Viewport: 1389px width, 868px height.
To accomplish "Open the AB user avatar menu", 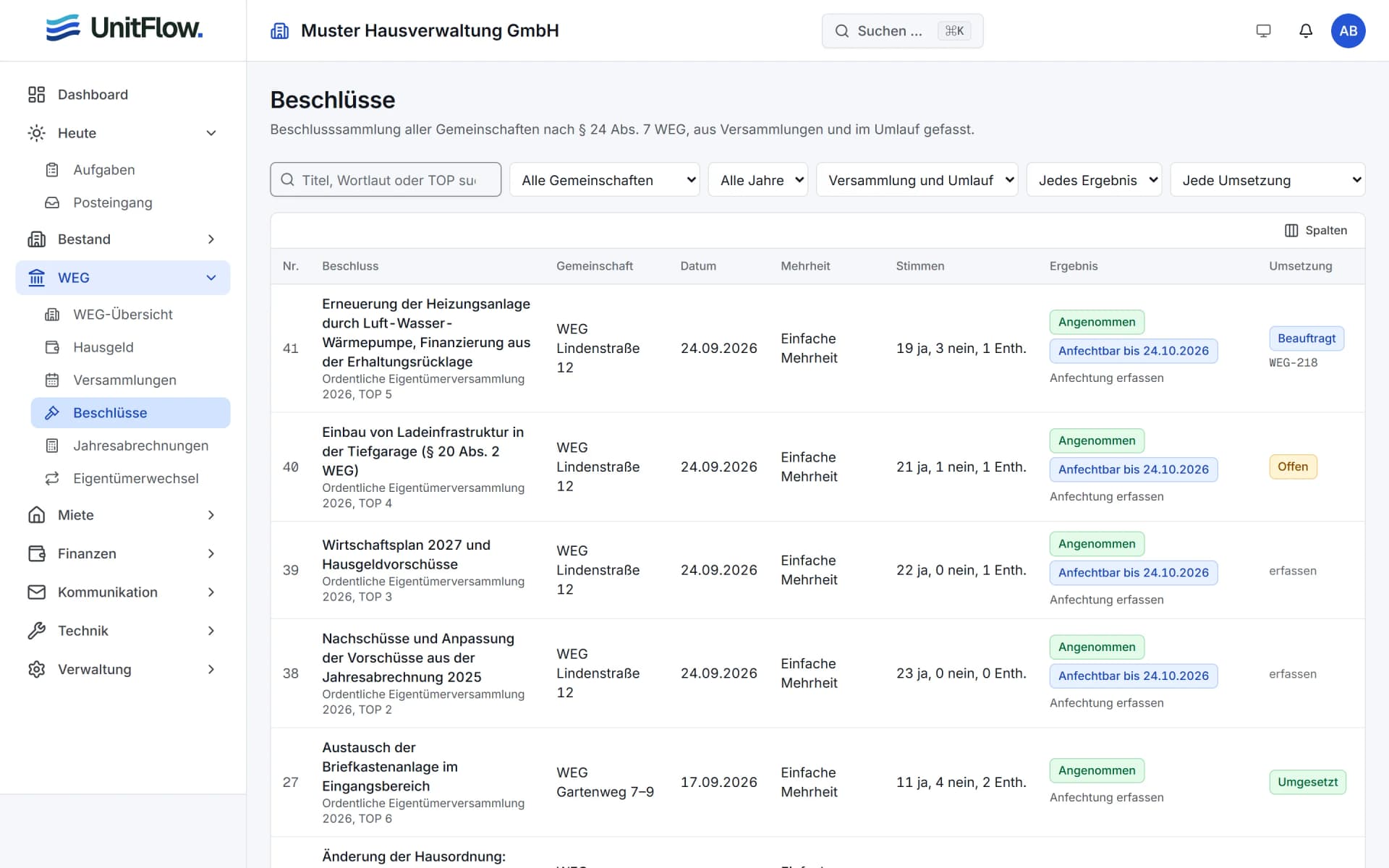I will [x=1348, y=30].
